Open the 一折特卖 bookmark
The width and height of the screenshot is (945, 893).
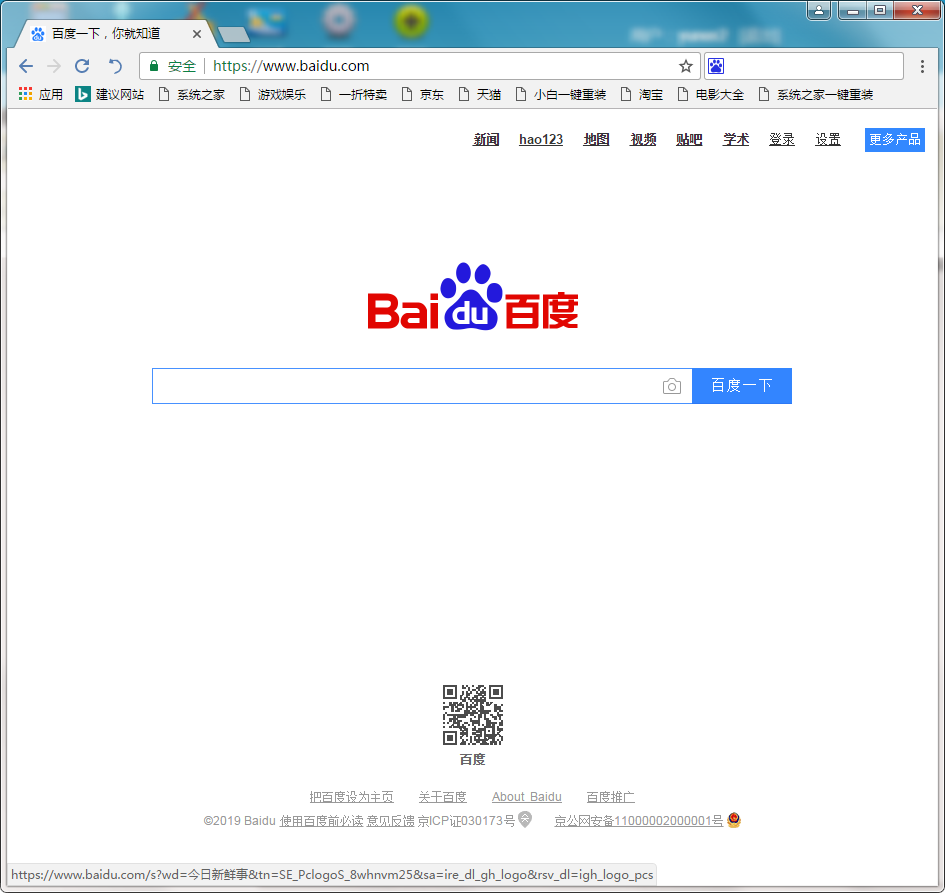(354, 94)
